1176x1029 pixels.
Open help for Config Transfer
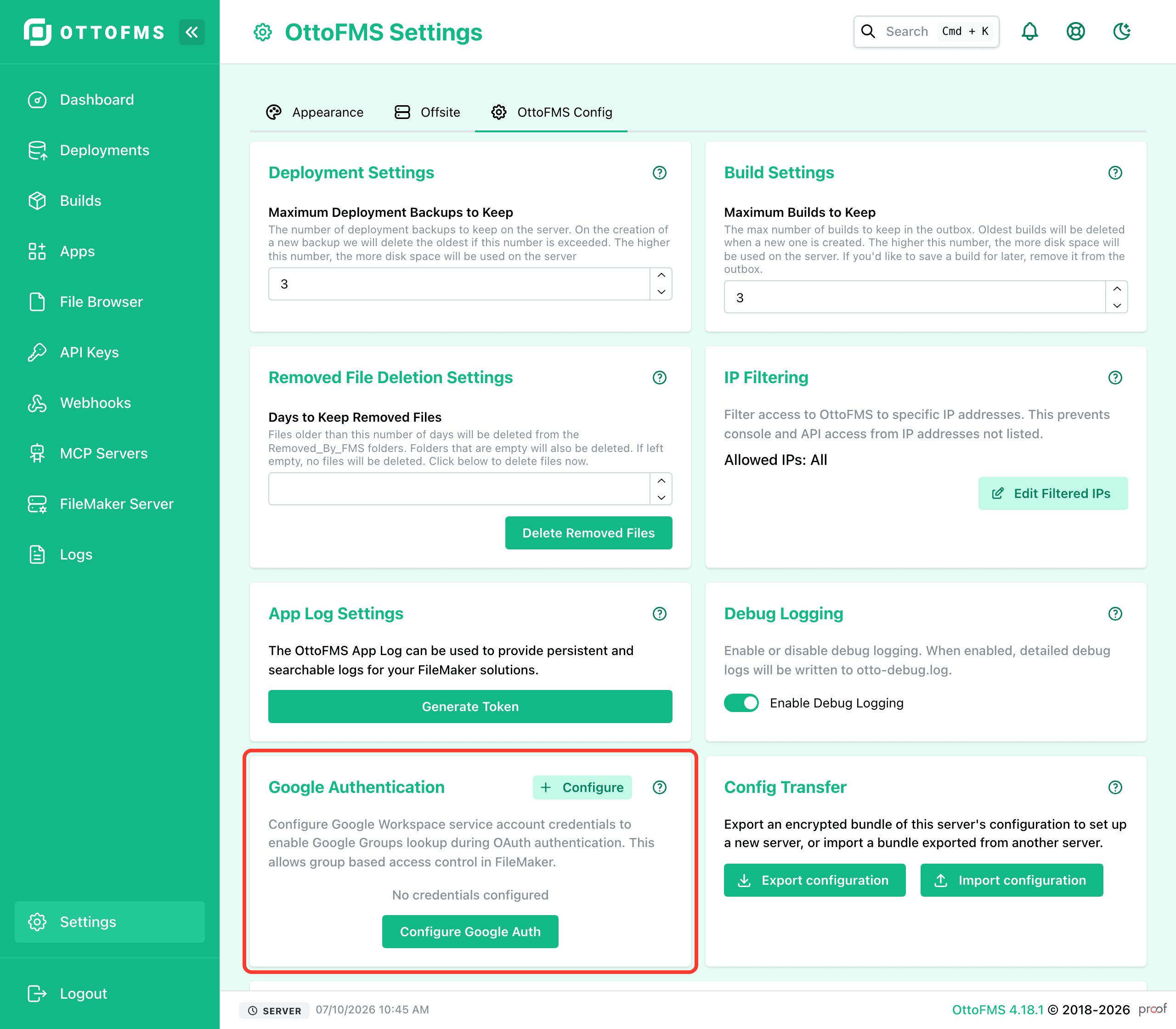click(x=1115, y=788)
